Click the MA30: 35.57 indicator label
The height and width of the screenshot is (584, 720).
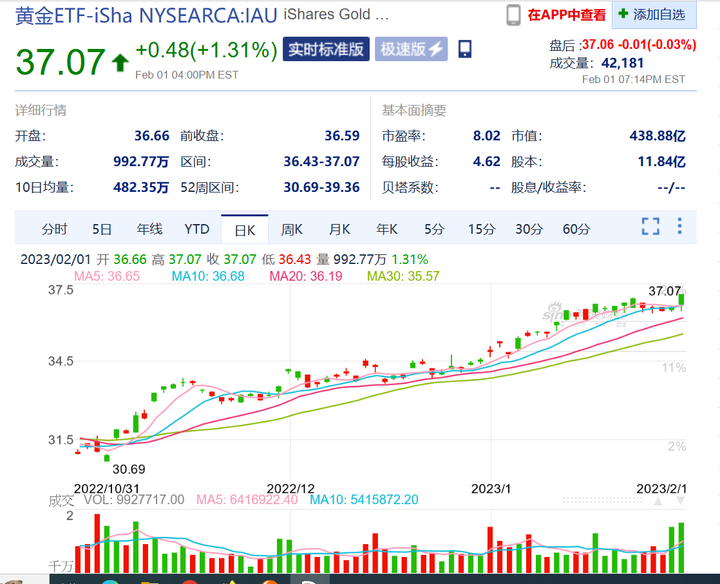coord(403,276)
